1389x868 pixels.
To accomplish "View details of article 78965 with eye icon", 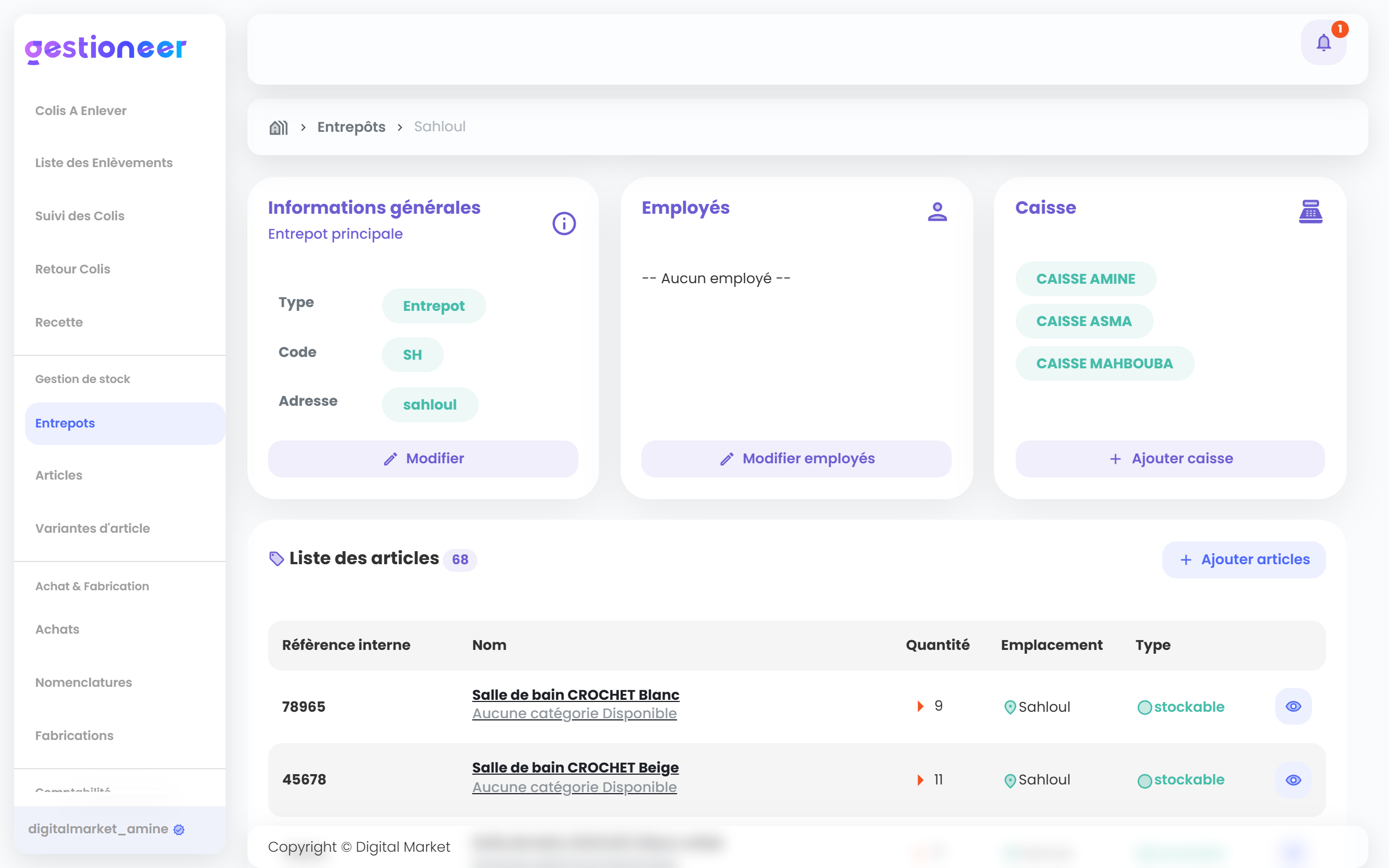I will 1293,706.
